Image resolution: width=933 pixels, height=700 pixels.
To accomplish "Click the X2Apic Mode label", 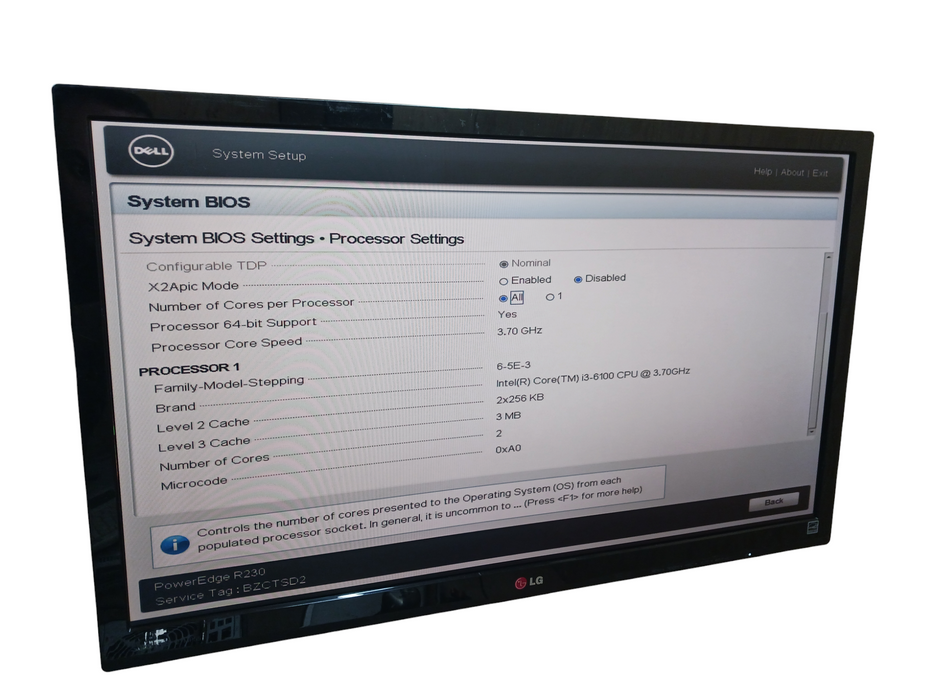I will pyautogui.click(x=193, y=286).
